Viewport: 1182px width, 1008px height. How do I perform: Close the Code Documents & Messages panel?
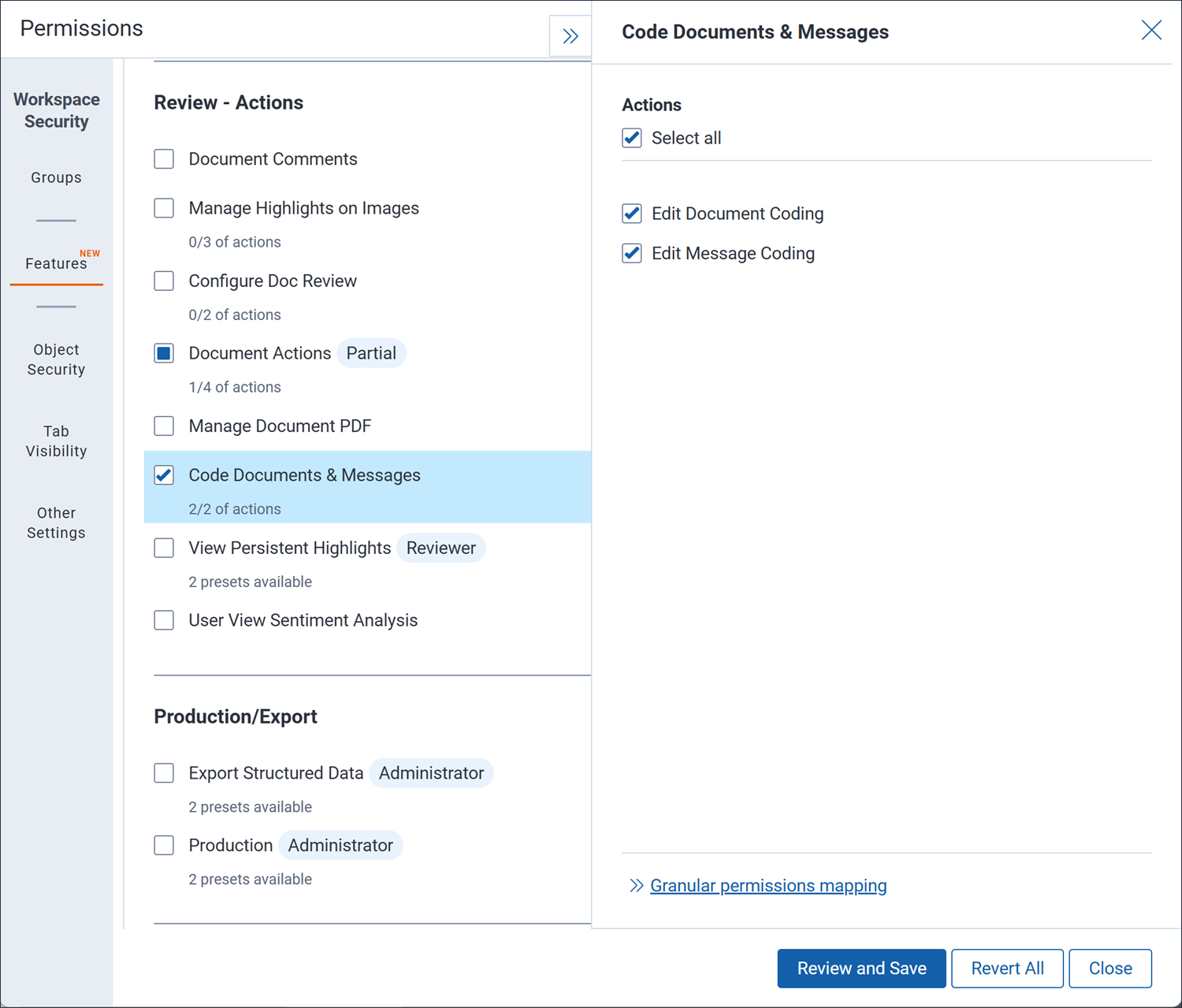pyautogui.click(x=1151, y=31)
